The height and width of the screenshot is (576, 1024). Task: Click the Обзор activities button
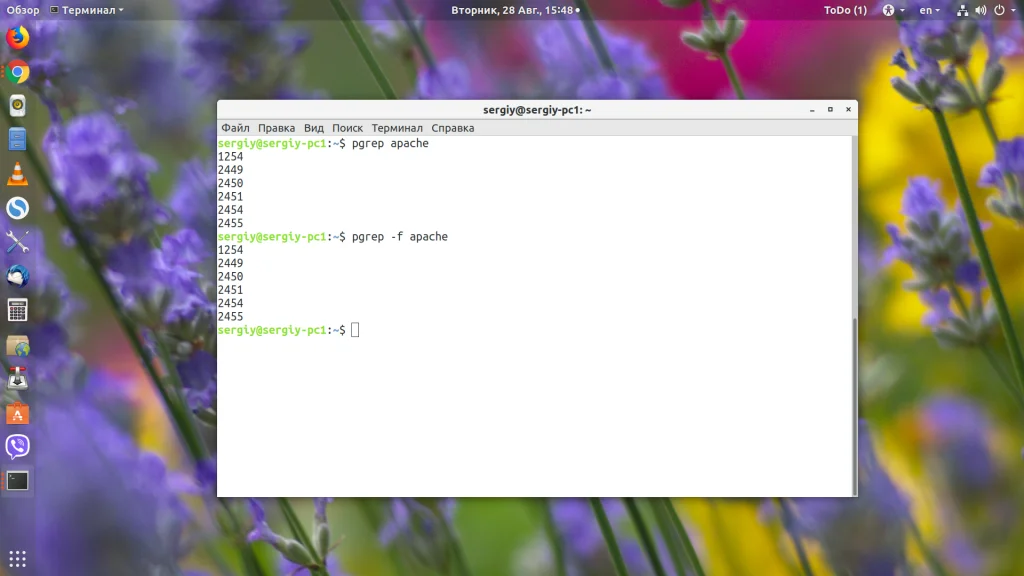(23, 10)
